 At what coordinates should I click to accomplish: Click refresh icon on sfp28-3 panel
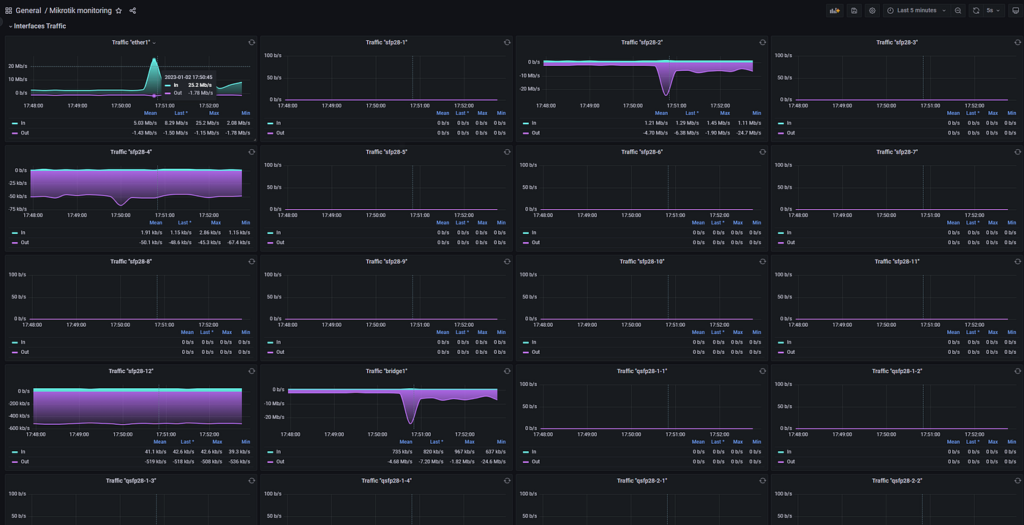point(1017,42)
